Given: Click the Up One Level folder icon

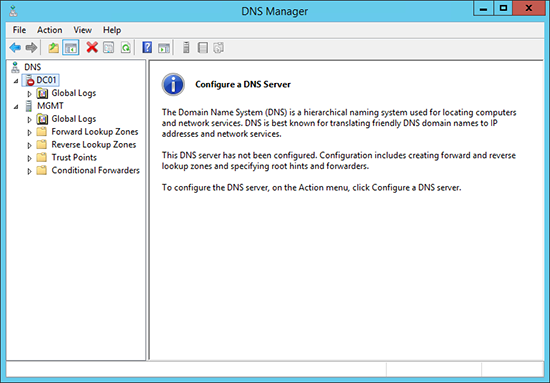Looking at the screenshot, I should coord(54,47).
